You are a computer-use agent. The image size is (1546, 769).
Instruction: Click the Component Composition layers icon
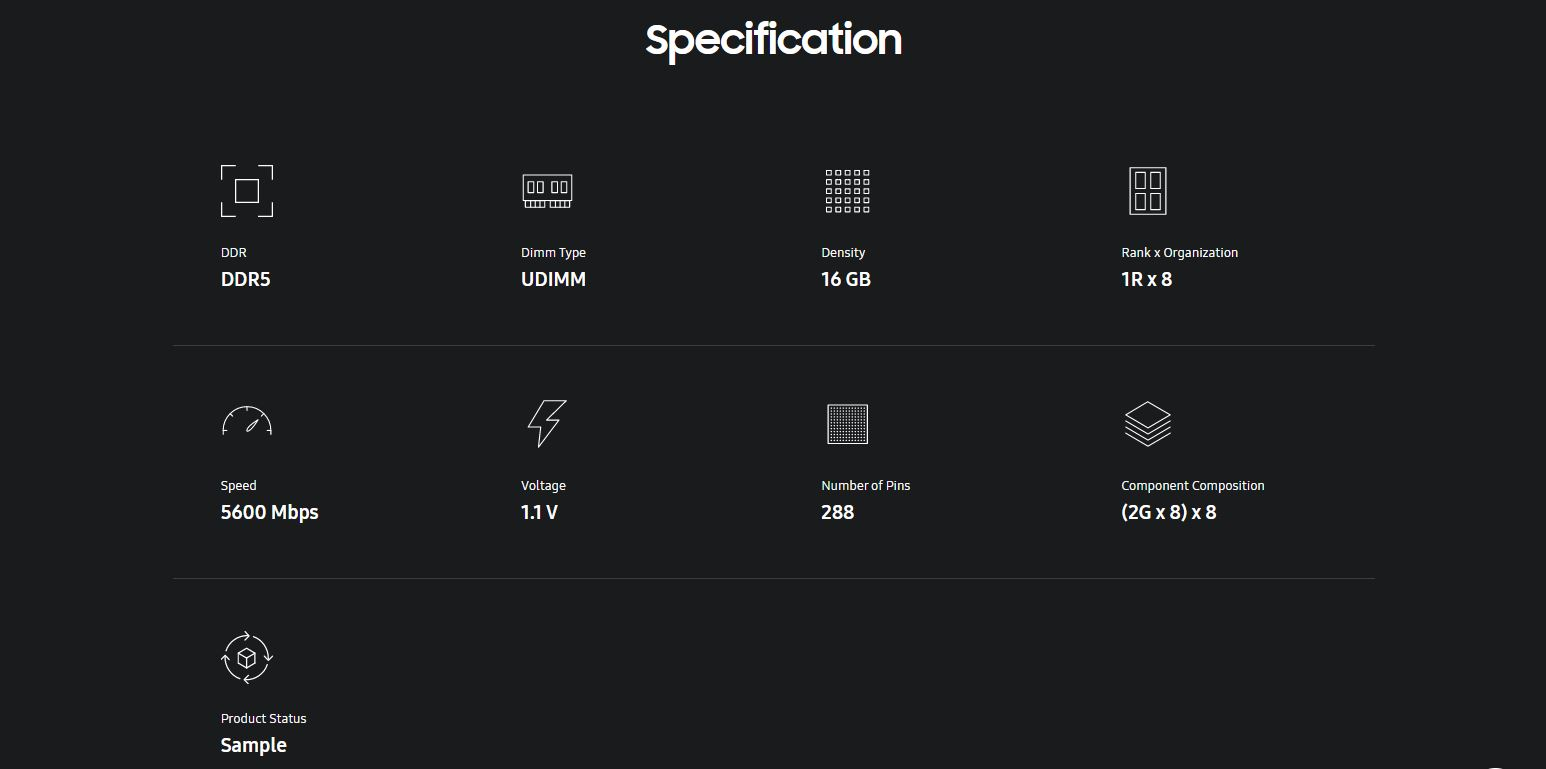tap(1147, 424)
